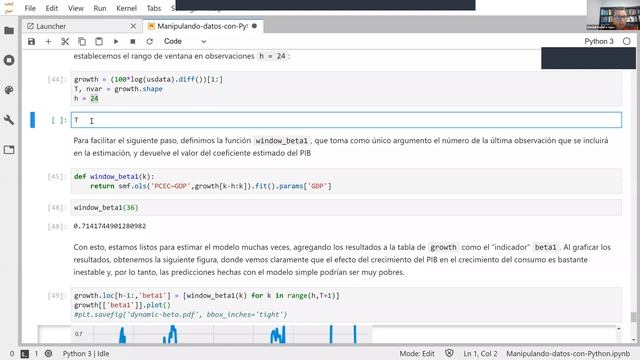Viewport: 640px width, 360px height.
Task: Save the notebook with the disk icon
Action: (x=31, y=42)
